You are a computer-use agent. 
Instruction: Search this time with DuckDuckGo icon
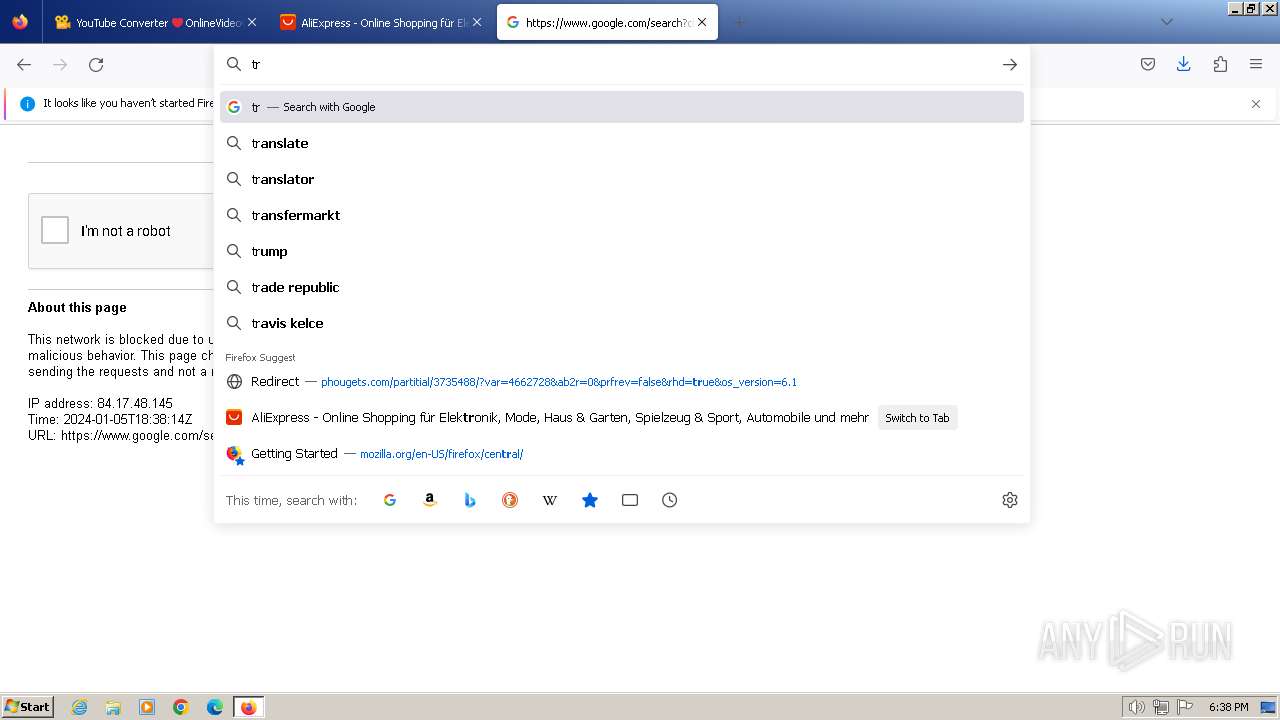tap(510, 500)
